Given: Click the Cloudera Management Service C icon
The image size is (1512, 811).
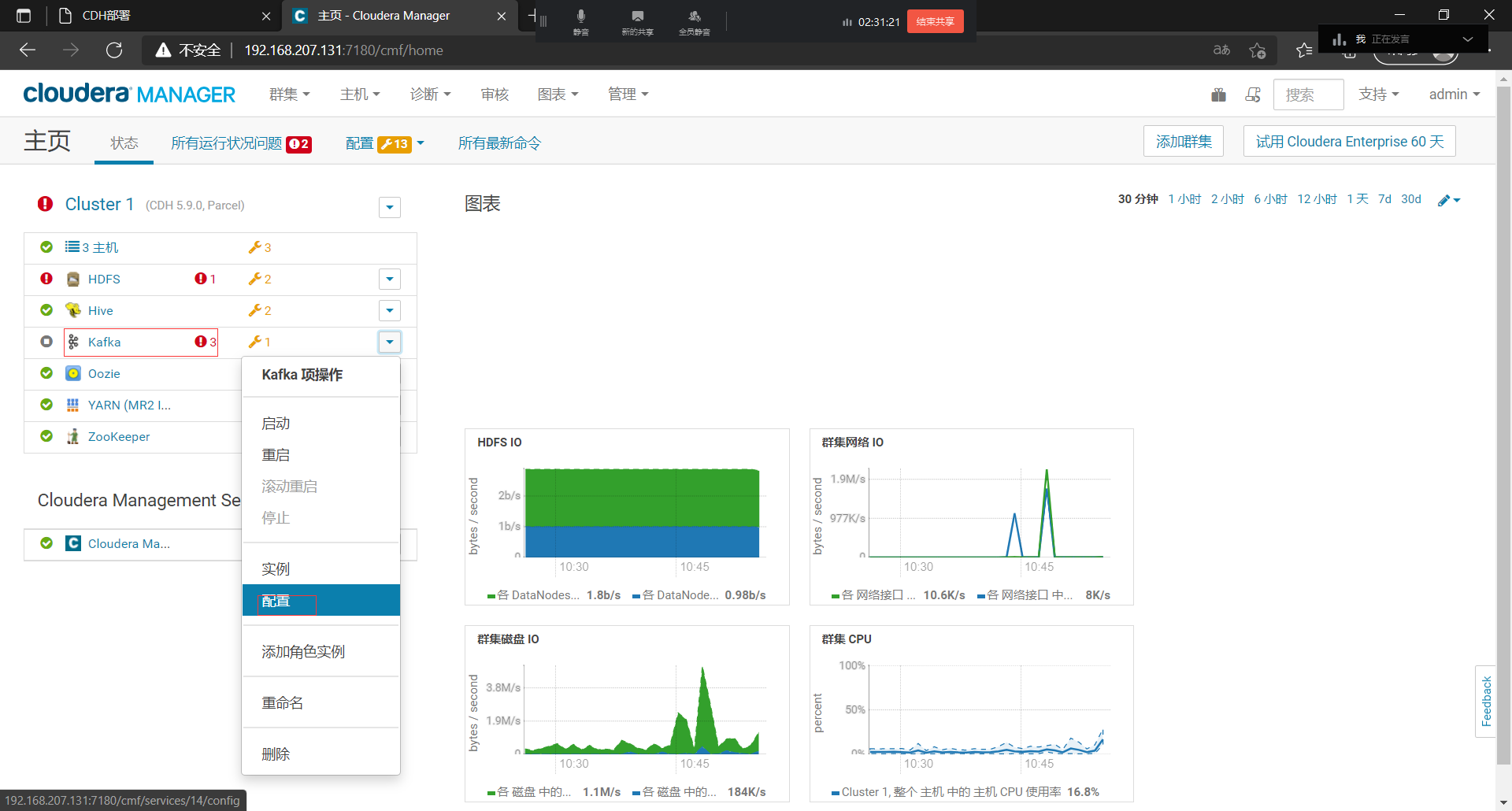Looking at the screenshot, I should [x=73, y=543].
